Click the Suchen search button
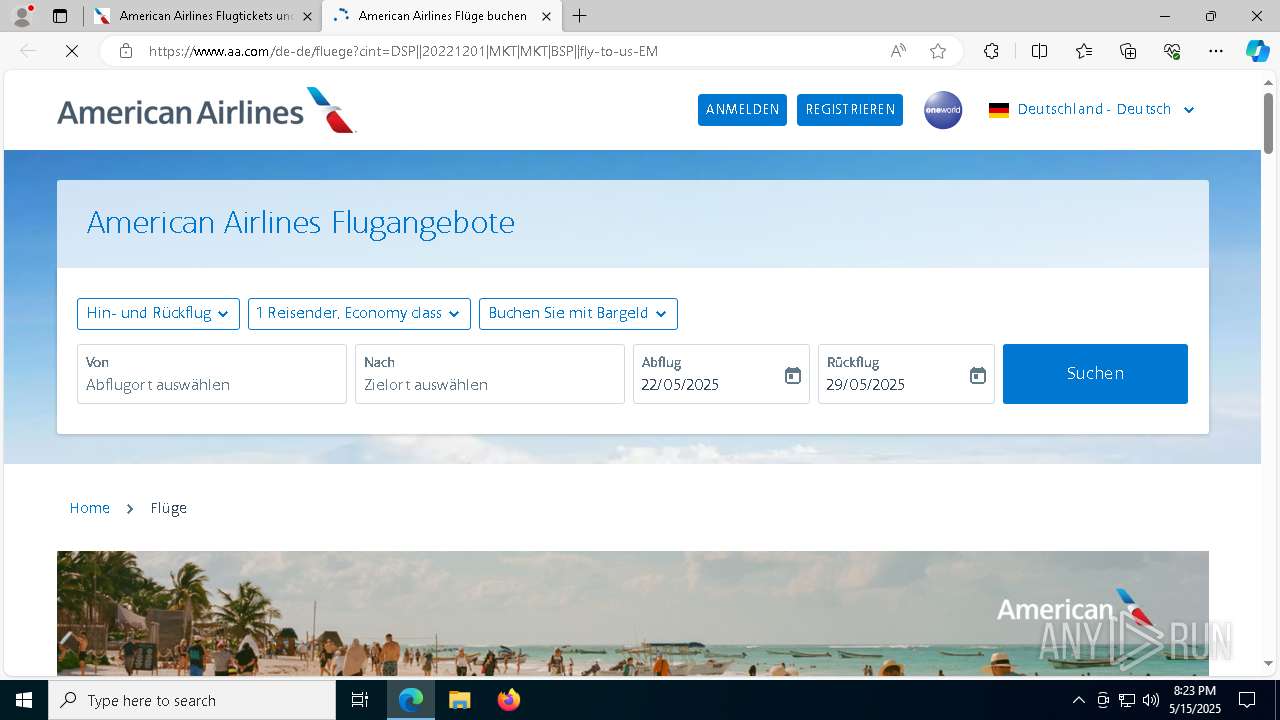1280x720 pixels. click(x=1095, y=374)
